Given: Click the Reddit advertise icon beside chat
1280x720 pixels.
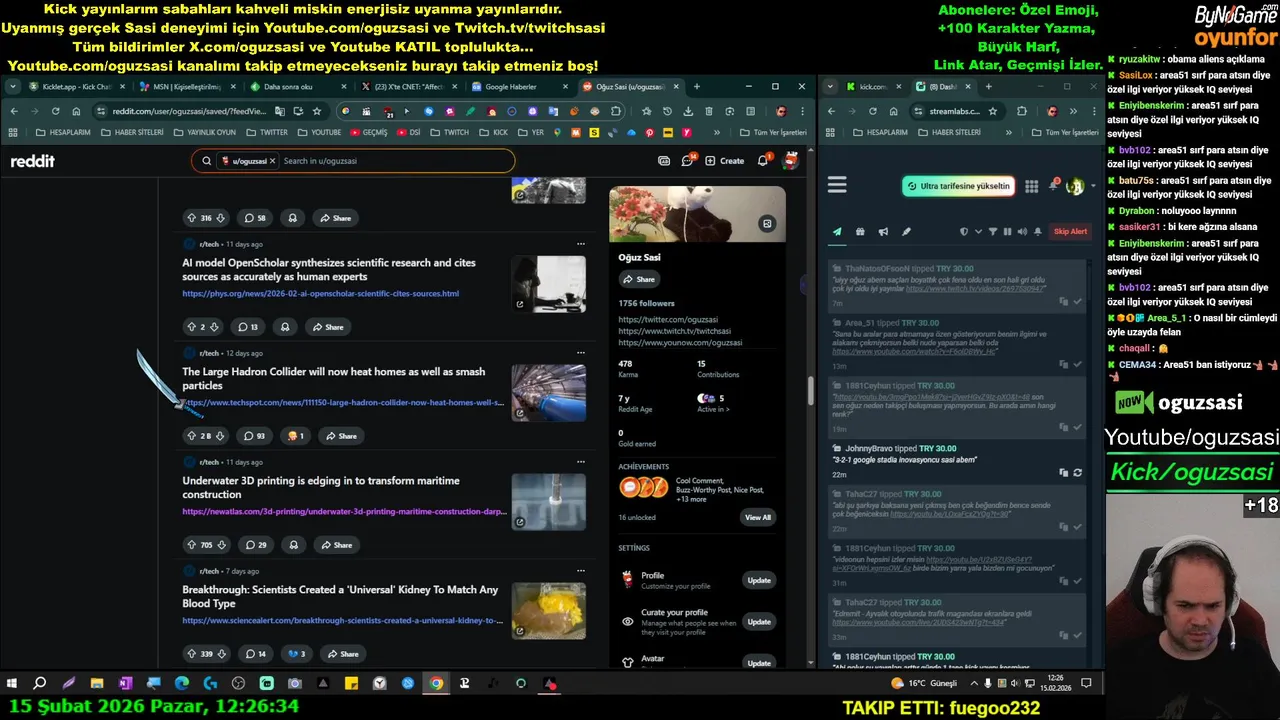Looking at the screenshot, I should point(664,160).
